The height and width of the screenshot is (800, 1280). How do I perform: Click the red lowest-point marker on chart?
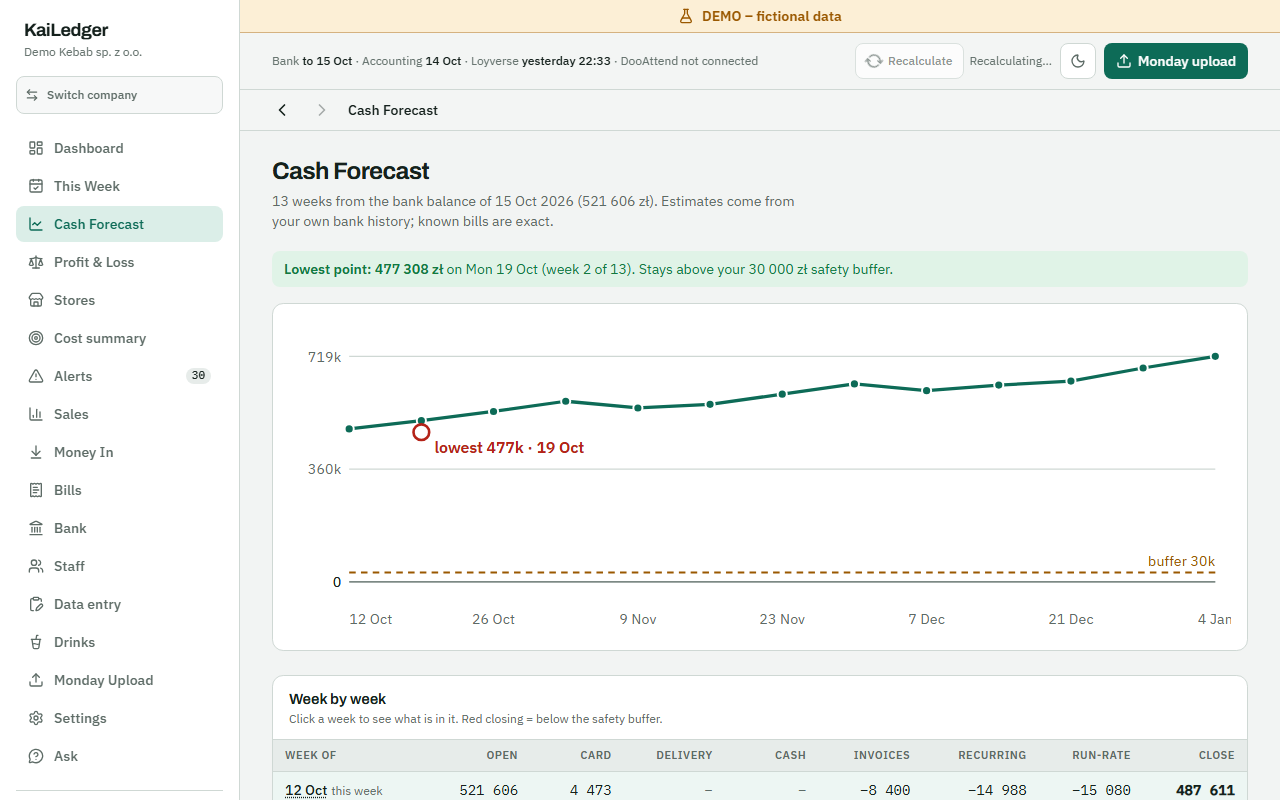[x=421, y=432]
